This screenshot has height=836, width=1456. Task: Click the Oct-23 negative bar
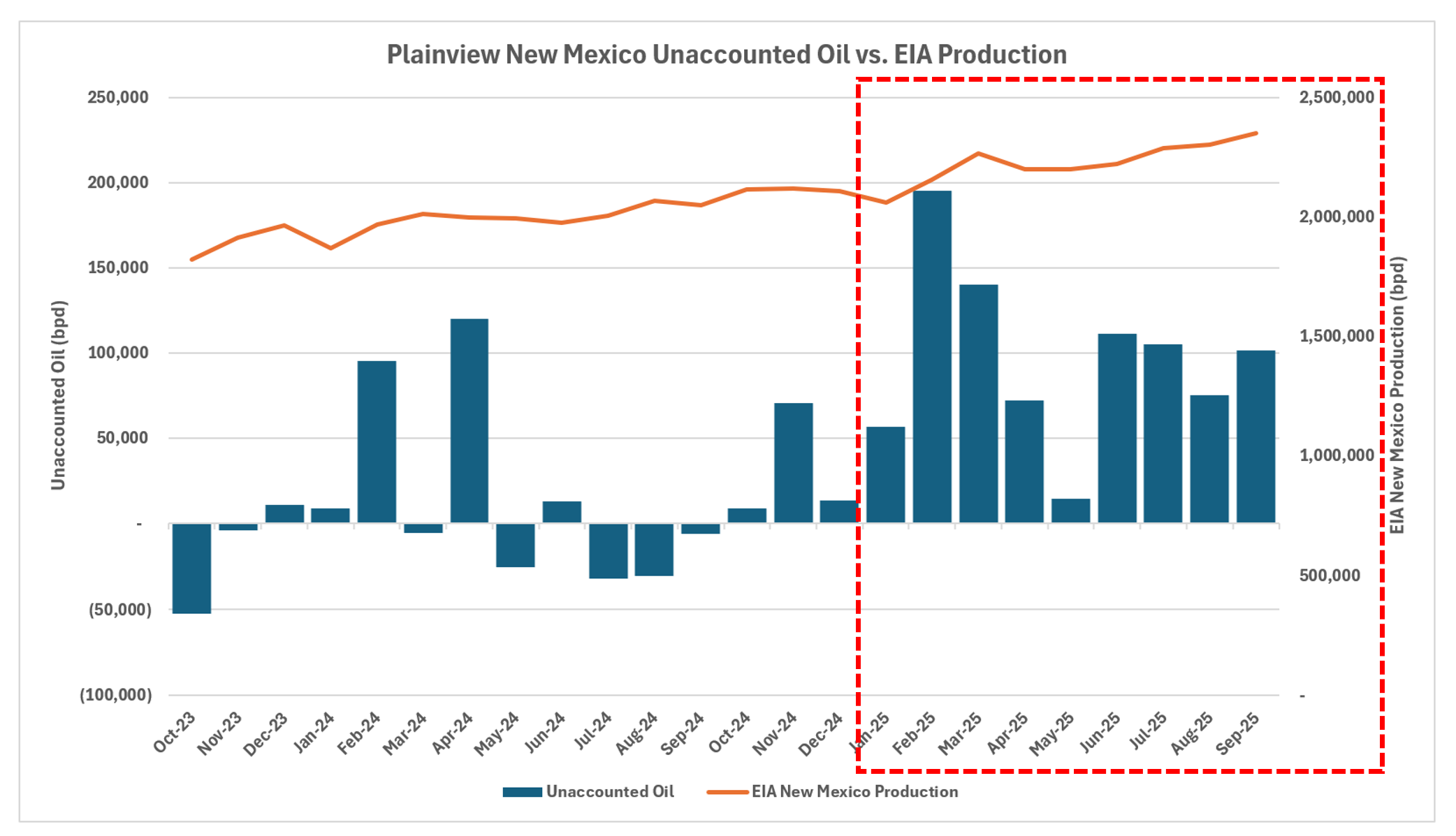pyautogui.click(x=191, y=569)
